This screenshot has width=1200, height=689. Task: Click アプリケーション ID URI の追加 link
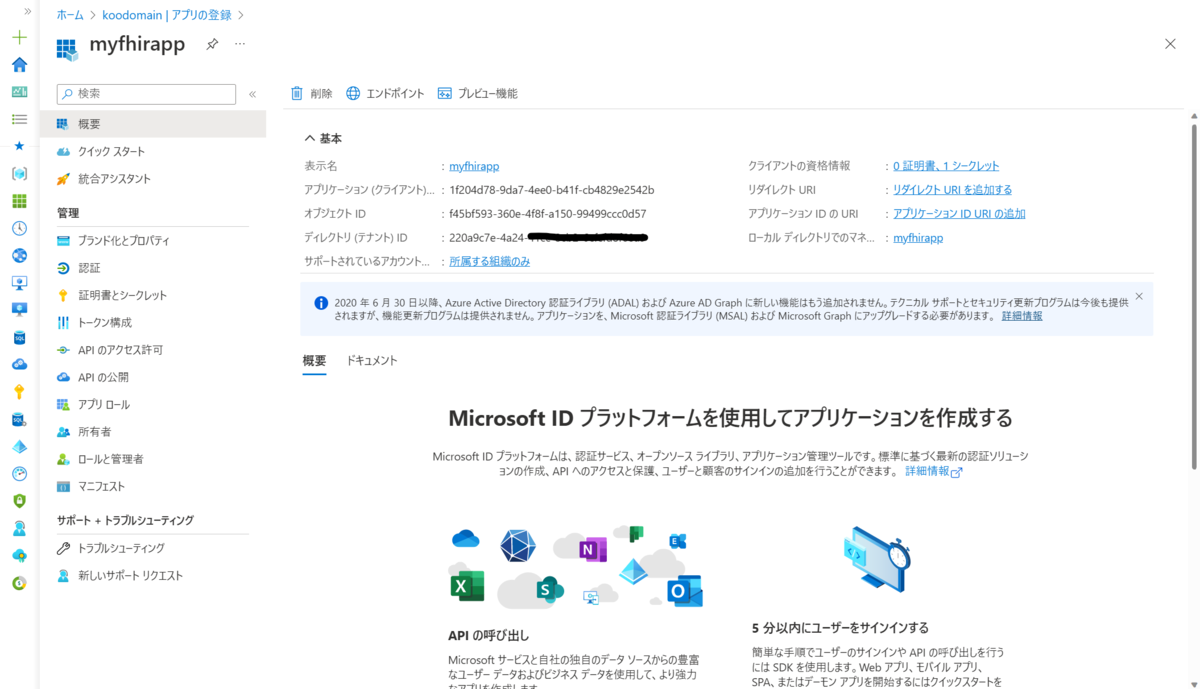pos(959,214)
